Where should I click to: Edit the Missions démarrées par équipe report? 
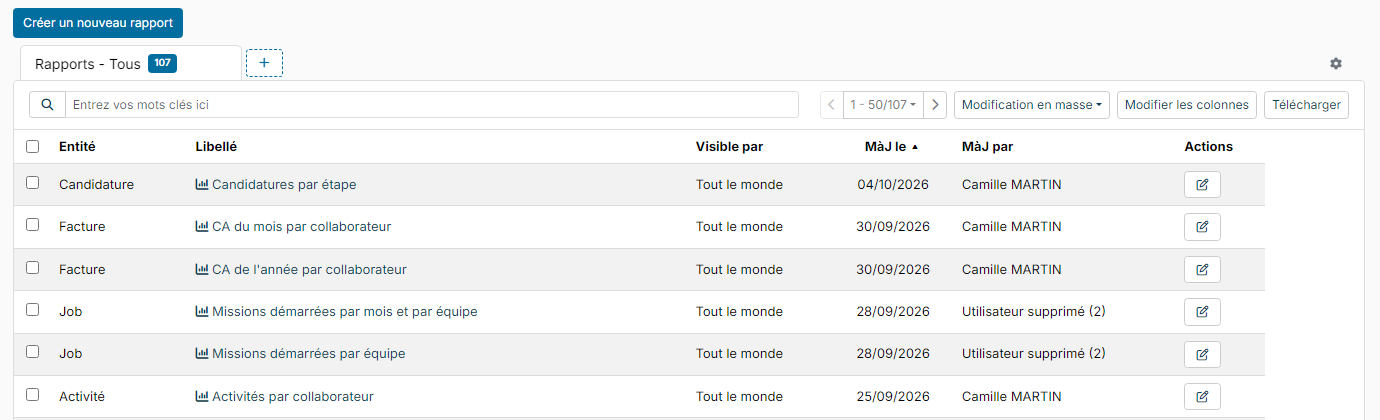pyautogui.click(x=1202, y=354)
